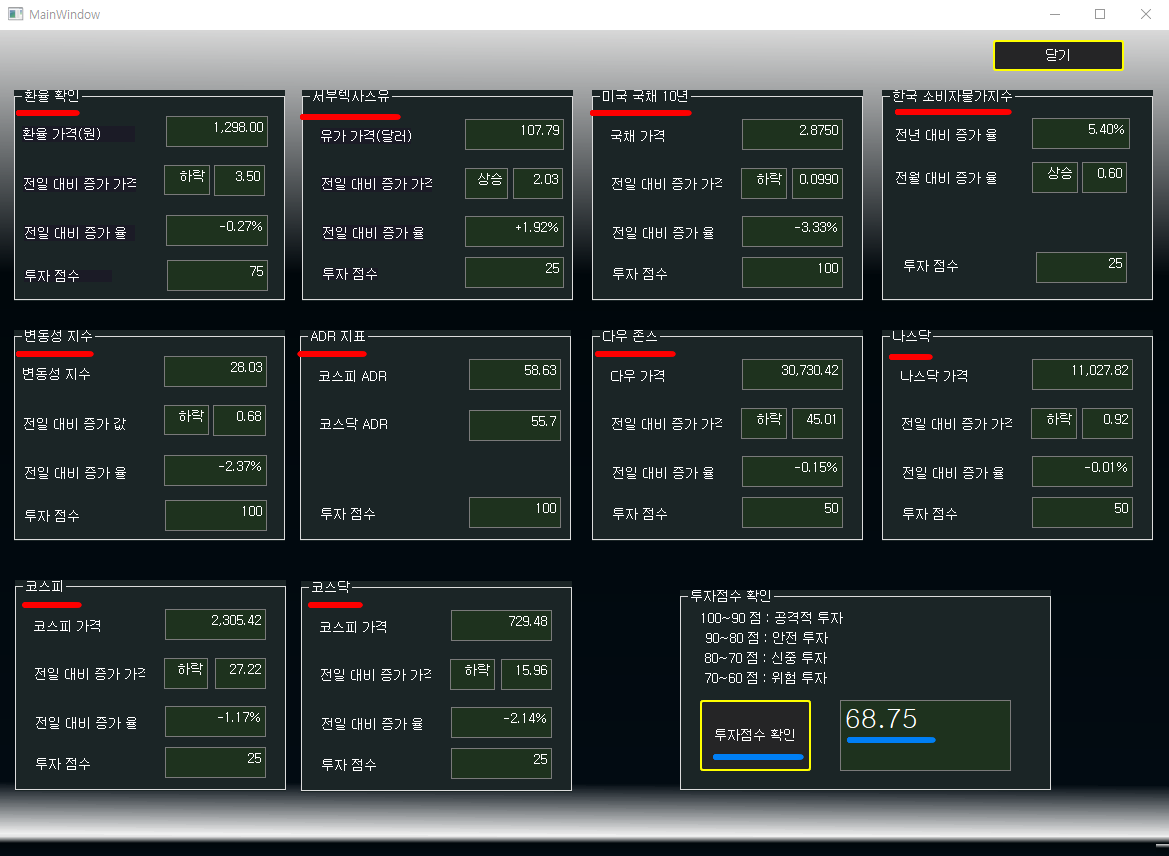The width and height of the screenshot is (1169, 856).
Task: Select the oil change value 2.03
Action: click(538, 183)
